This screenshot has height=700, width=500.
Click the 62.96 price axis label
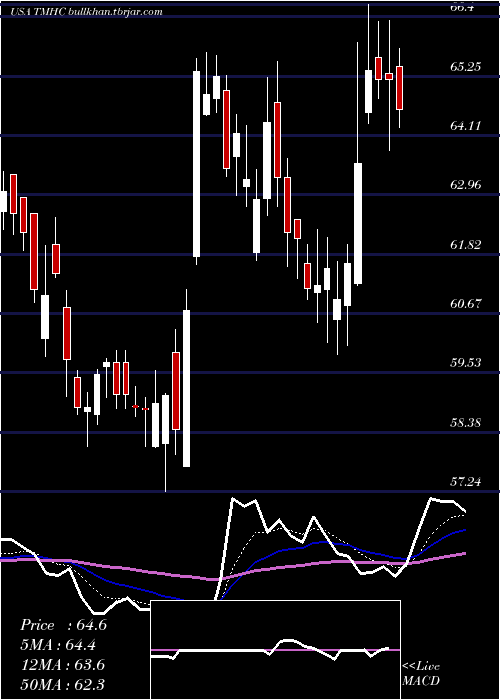(x=466, y=185)
